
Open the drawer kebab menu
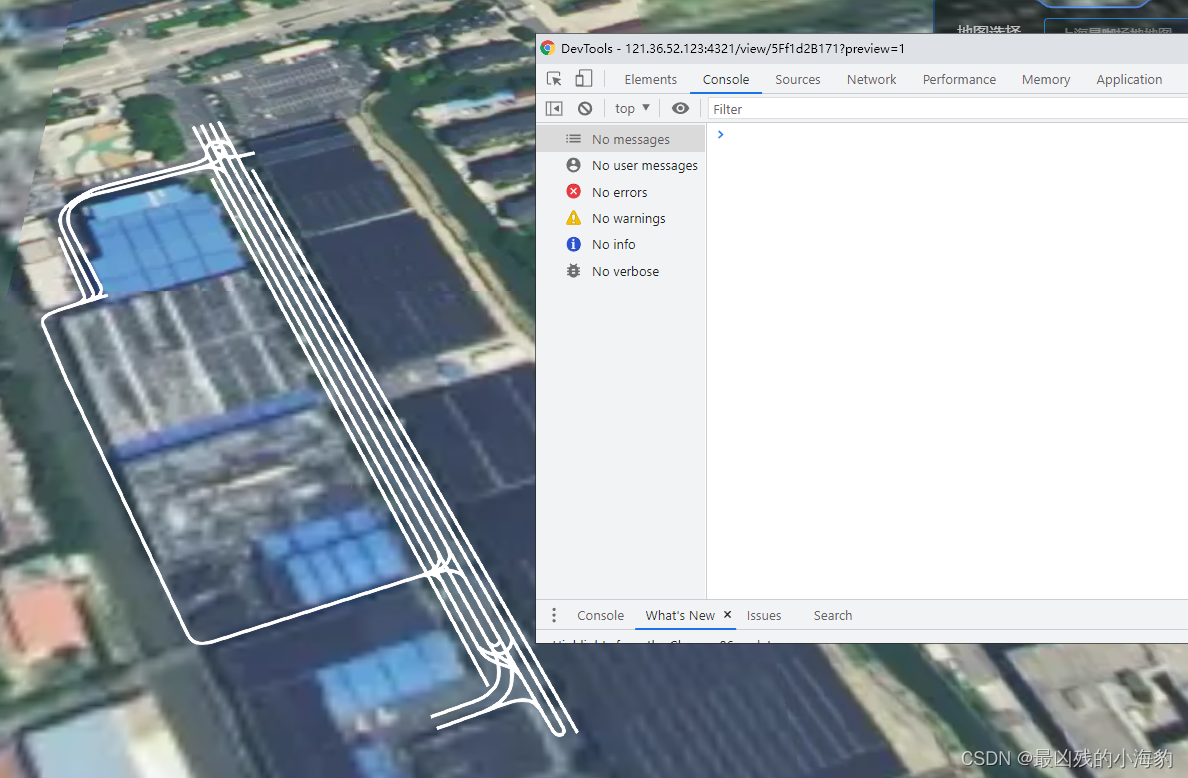(x=554, y=615)
